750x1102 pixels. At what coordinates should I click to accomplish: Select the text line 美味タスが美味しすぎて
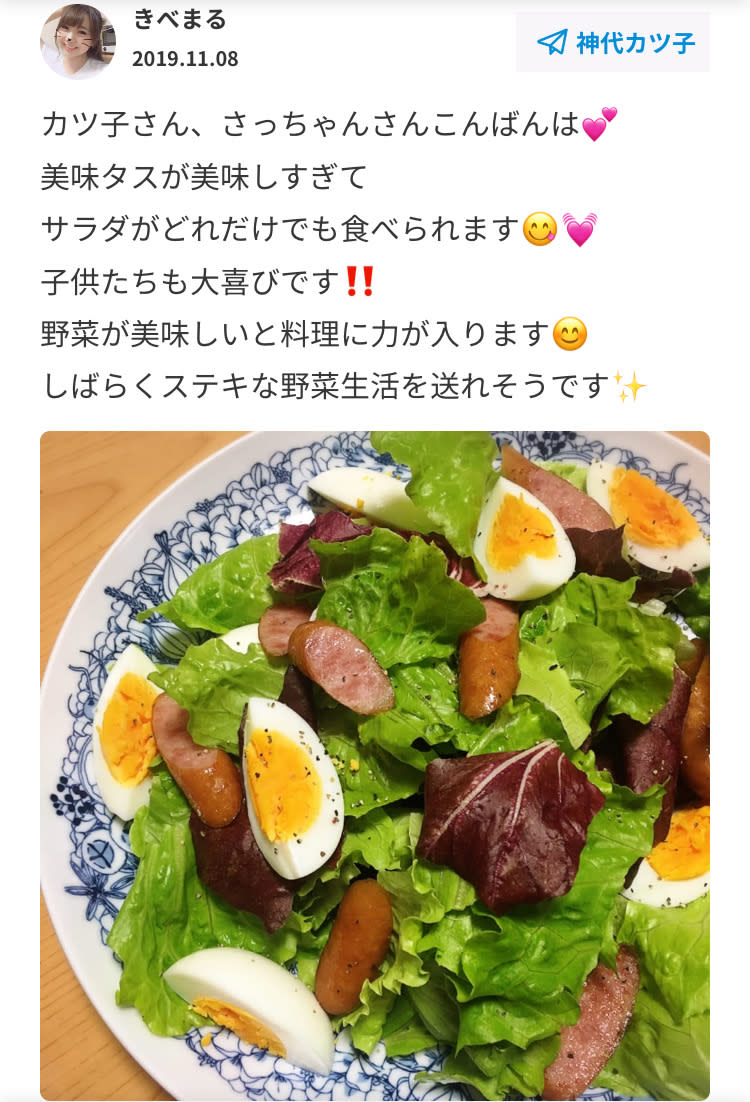(x=204, y=176)
